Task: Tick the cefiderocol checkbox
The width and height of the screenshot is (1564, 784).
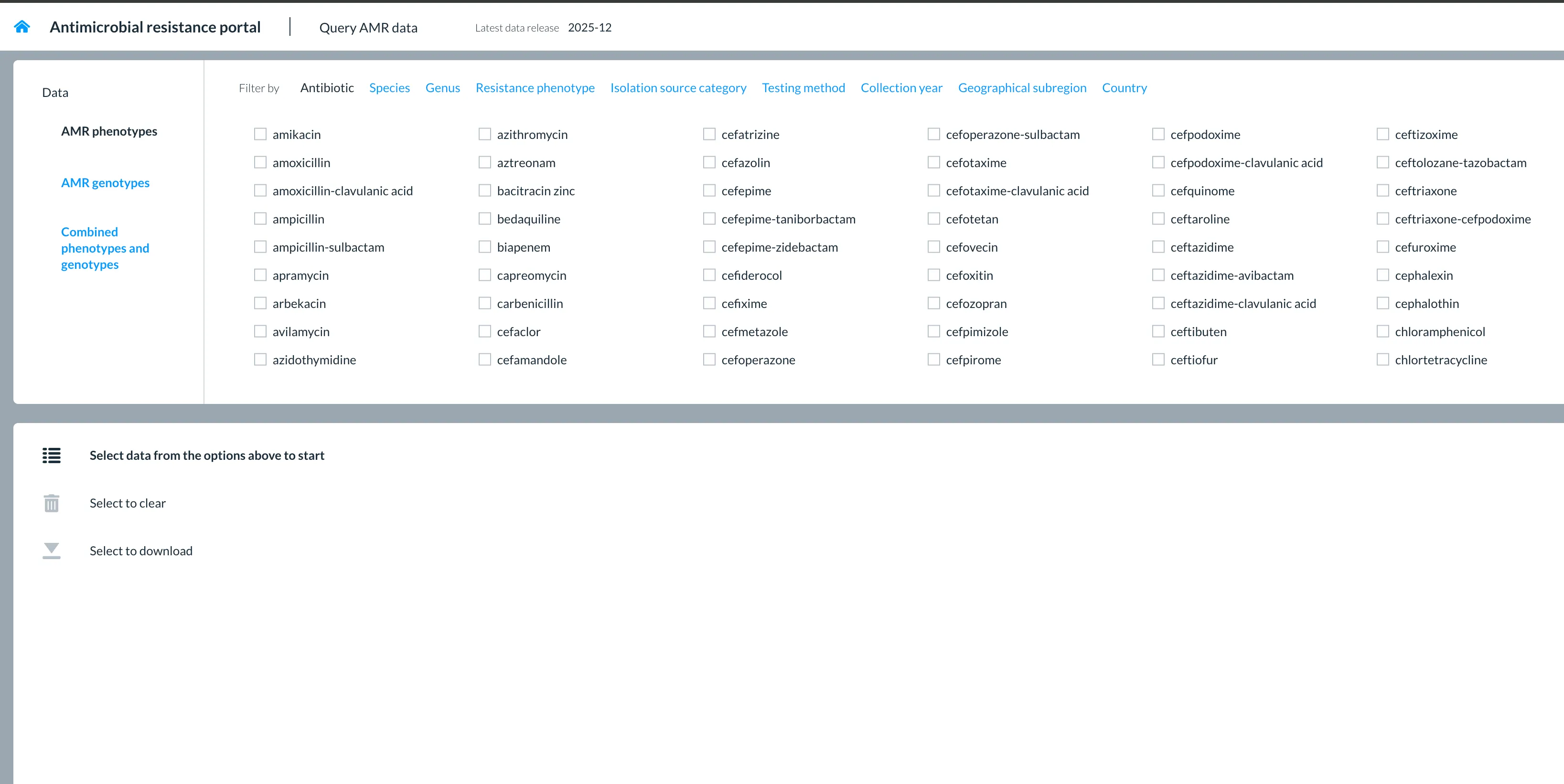Action: click(709, 275)
